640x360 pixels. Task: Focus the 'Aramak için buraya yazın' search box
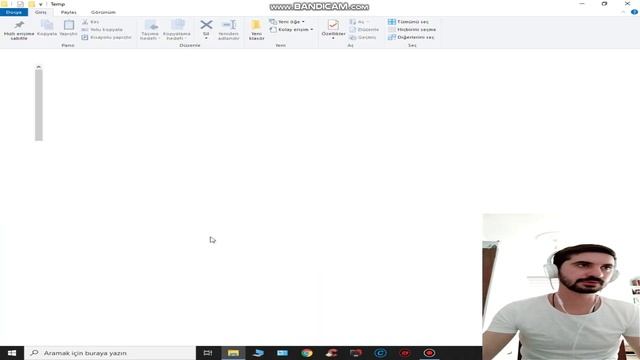point(110,353)
